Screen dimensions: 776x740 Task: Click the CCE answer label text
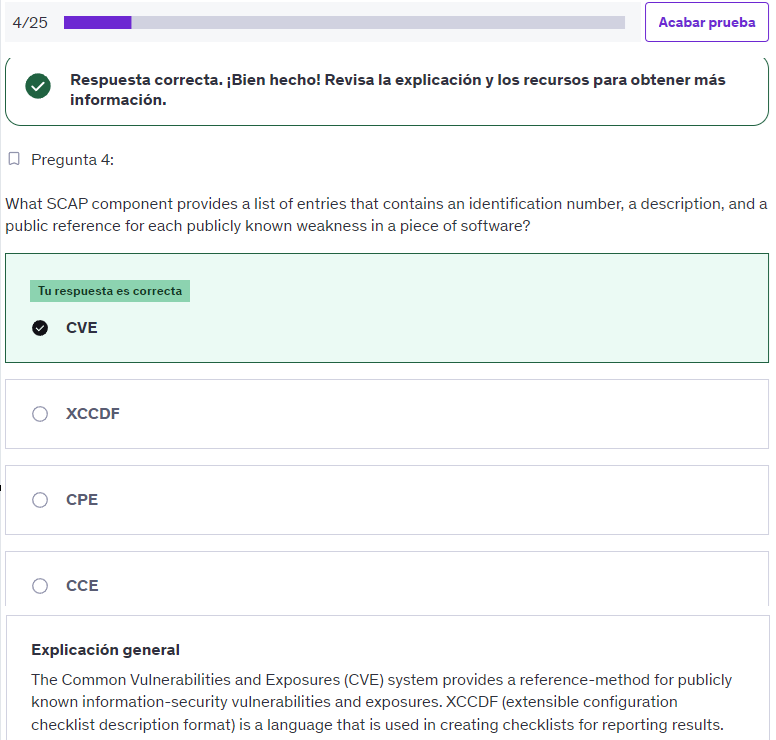click(x=82, y=586)
